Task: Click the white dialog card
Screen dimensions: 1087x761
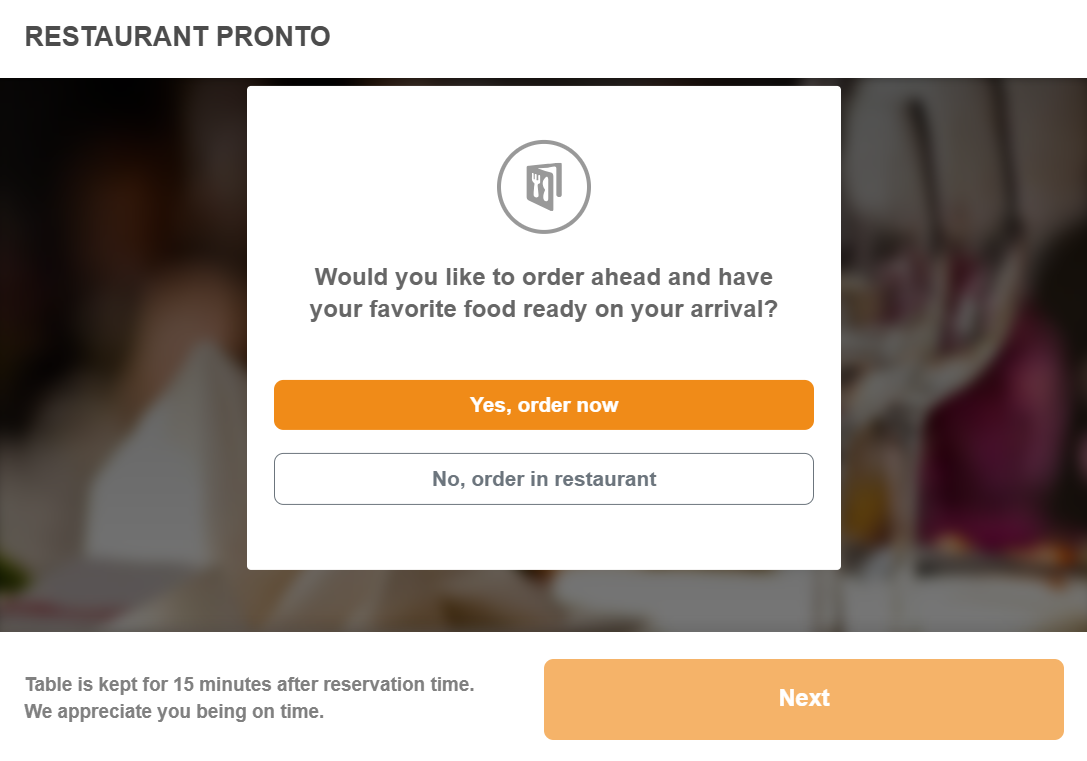Action: 544,540
